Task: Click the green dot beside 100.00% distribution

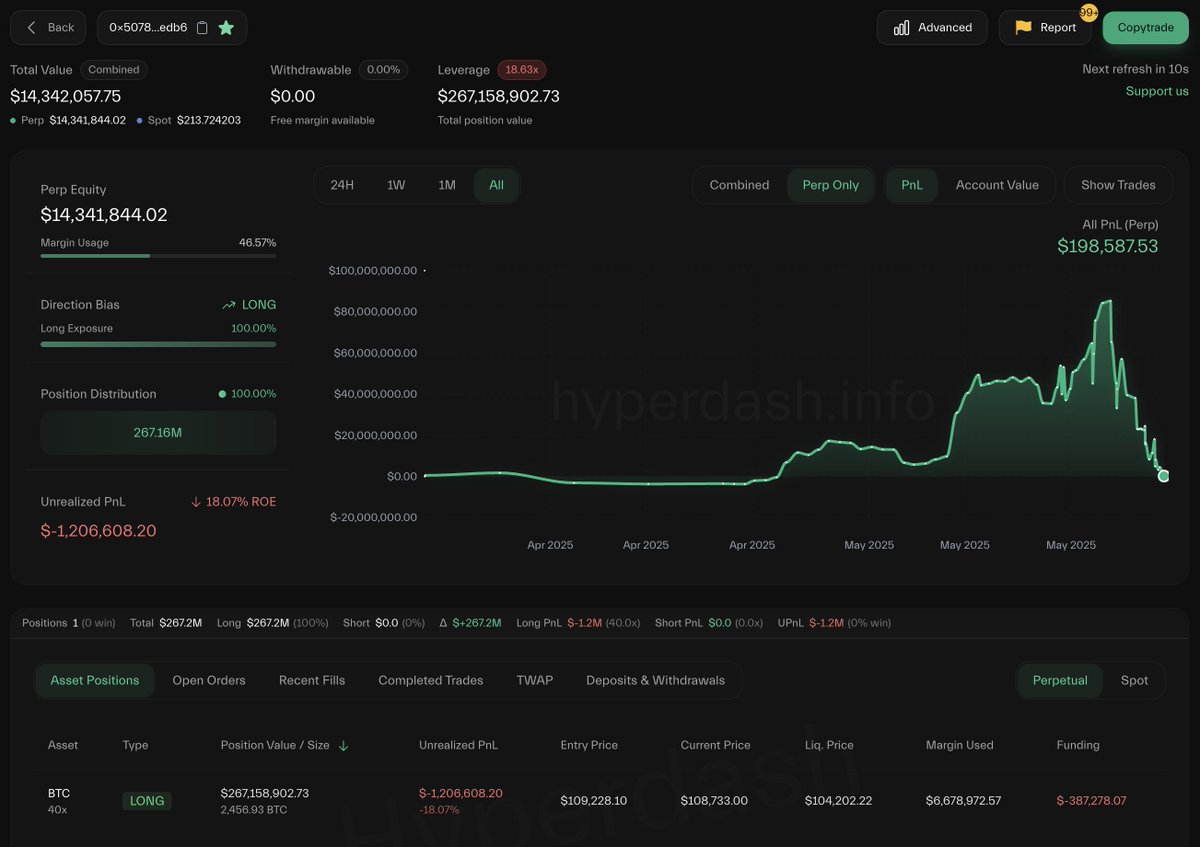Action: coord(222,394)
